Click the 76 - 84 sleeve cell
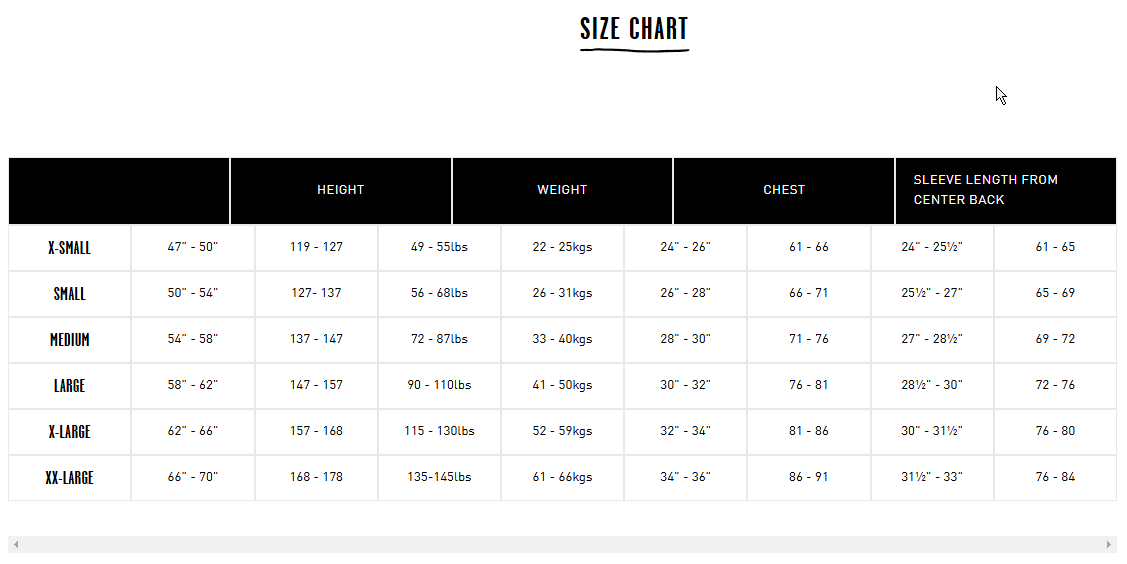 click(x=1055, y=477)
